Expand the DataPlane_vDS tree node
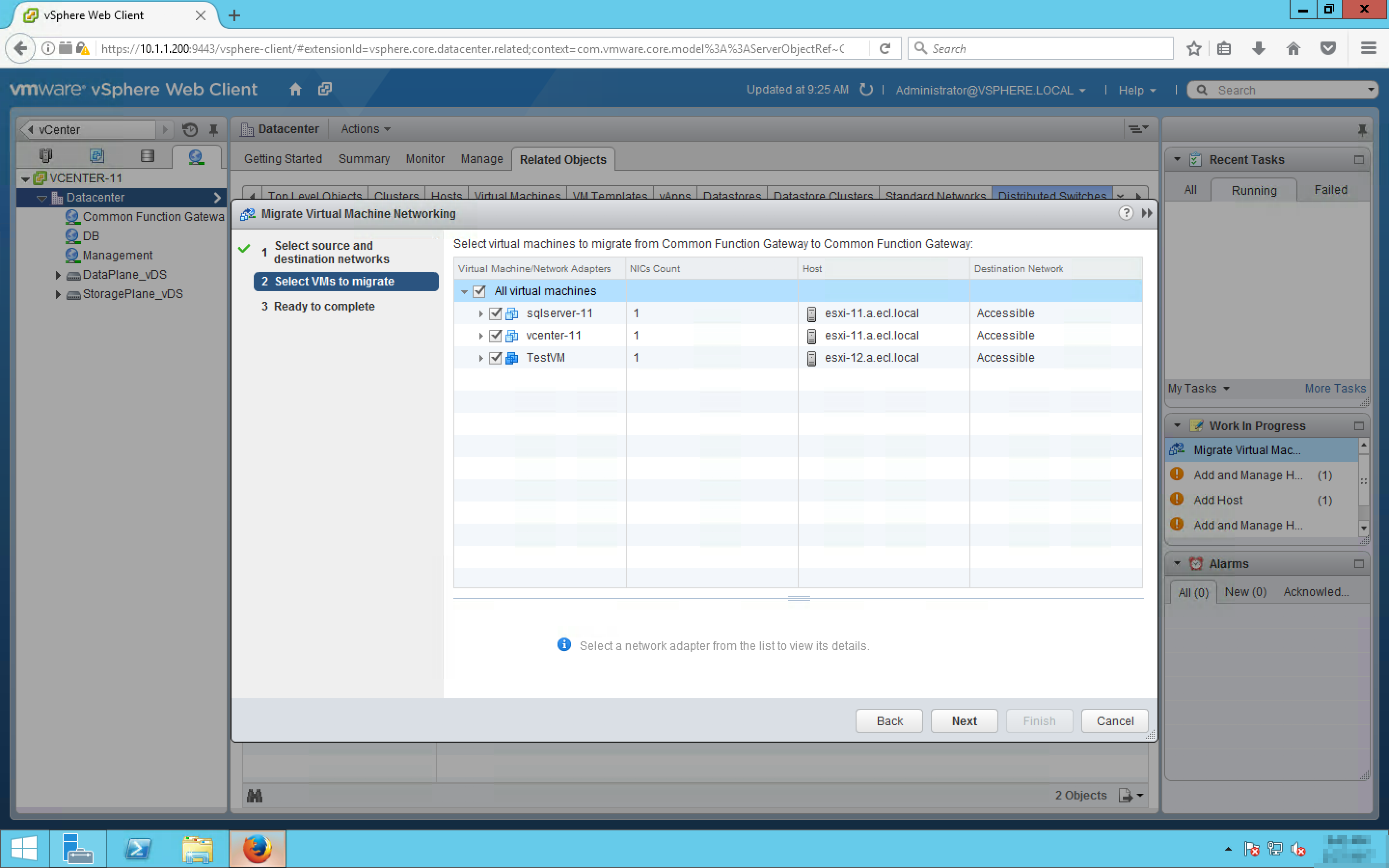 (x=58, y=275)
